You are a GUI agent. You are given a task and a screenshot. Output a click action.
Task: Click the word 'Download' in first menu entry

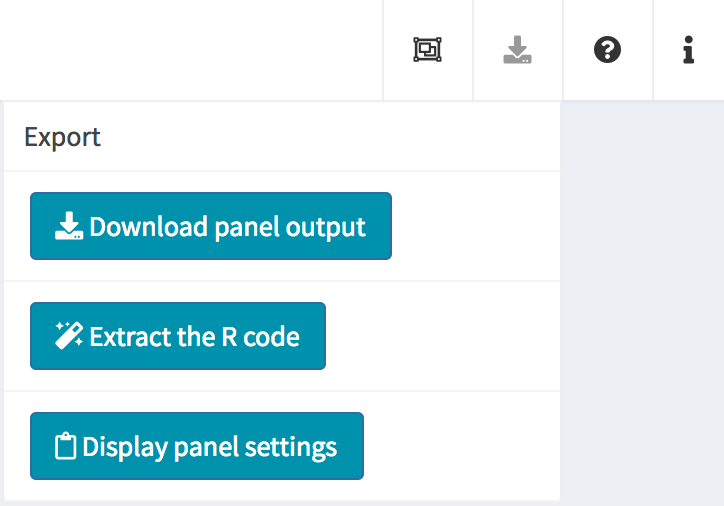click(x=149, y=227)
